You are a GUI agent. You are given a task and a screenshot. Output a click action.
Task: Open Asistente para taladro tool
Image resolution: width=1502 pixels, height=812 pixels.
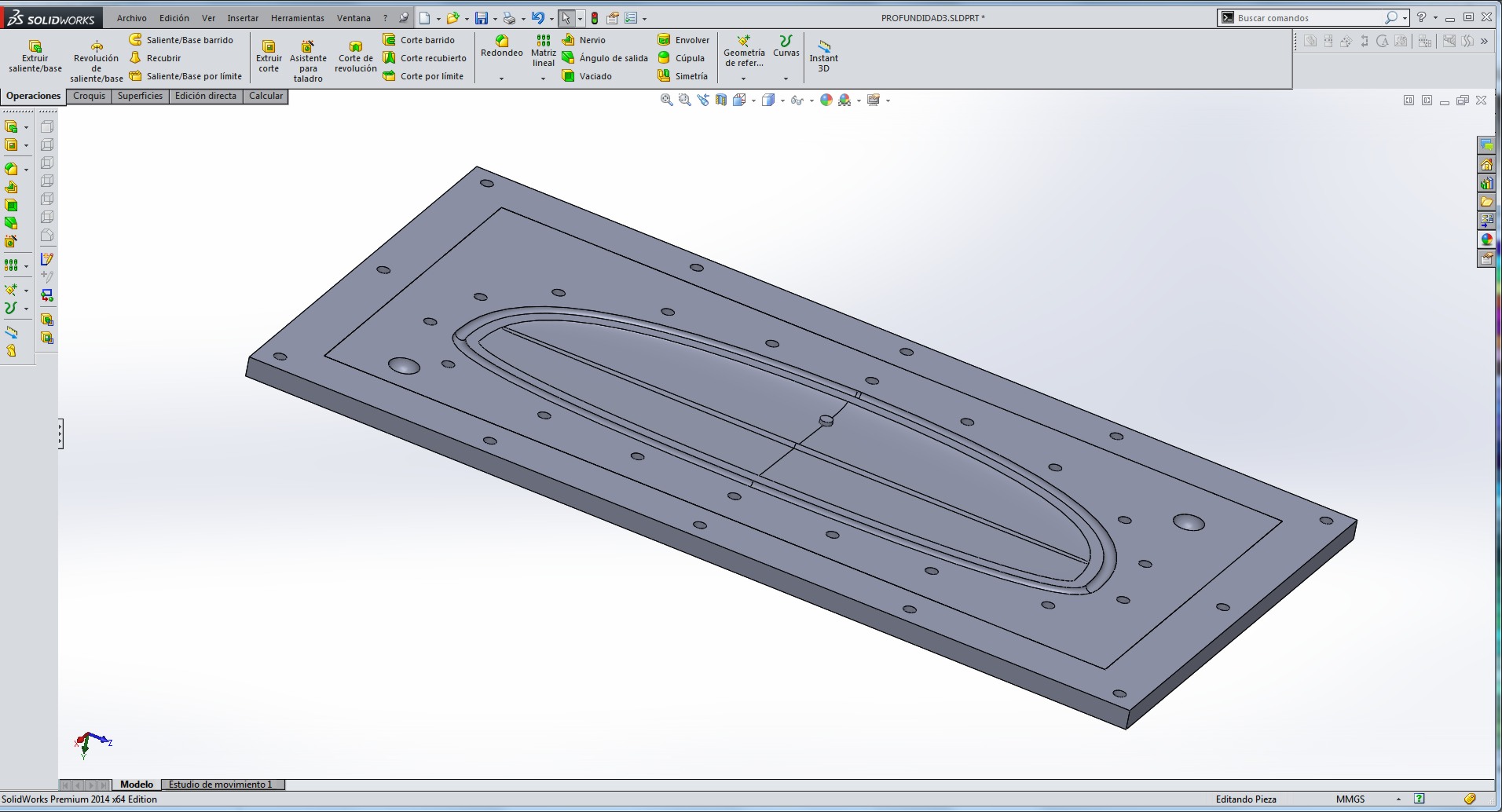(x=308, y=61)
